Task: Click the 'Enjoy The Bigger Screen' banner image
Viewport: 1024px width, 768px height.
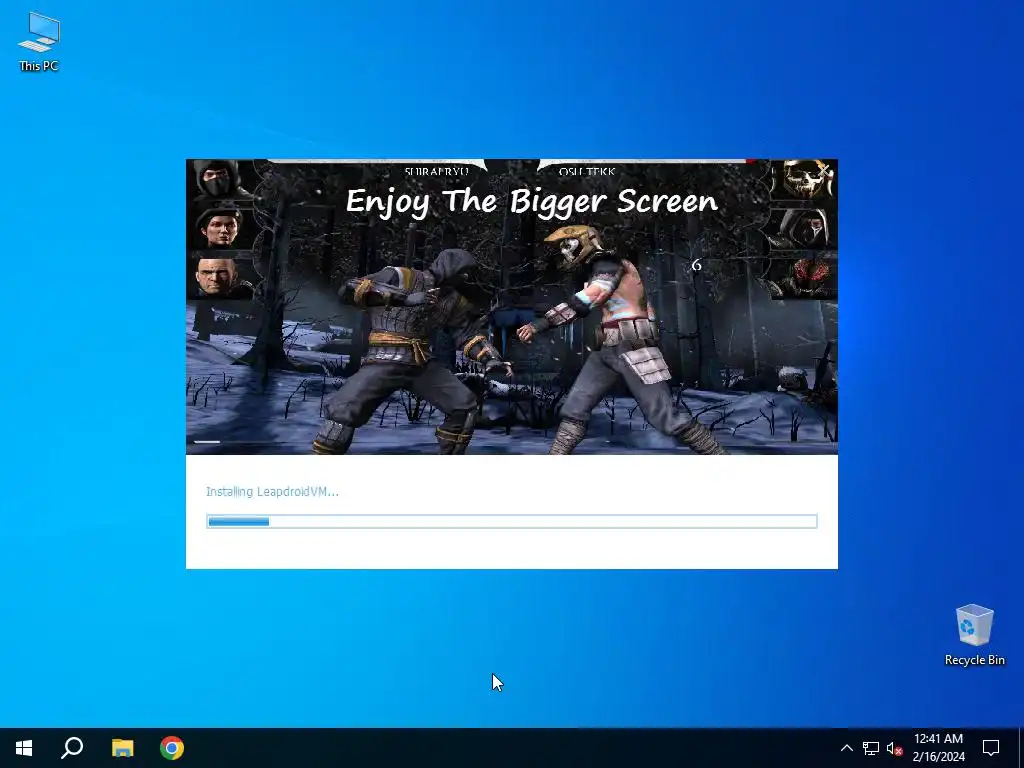Action: tap(512, 307)
